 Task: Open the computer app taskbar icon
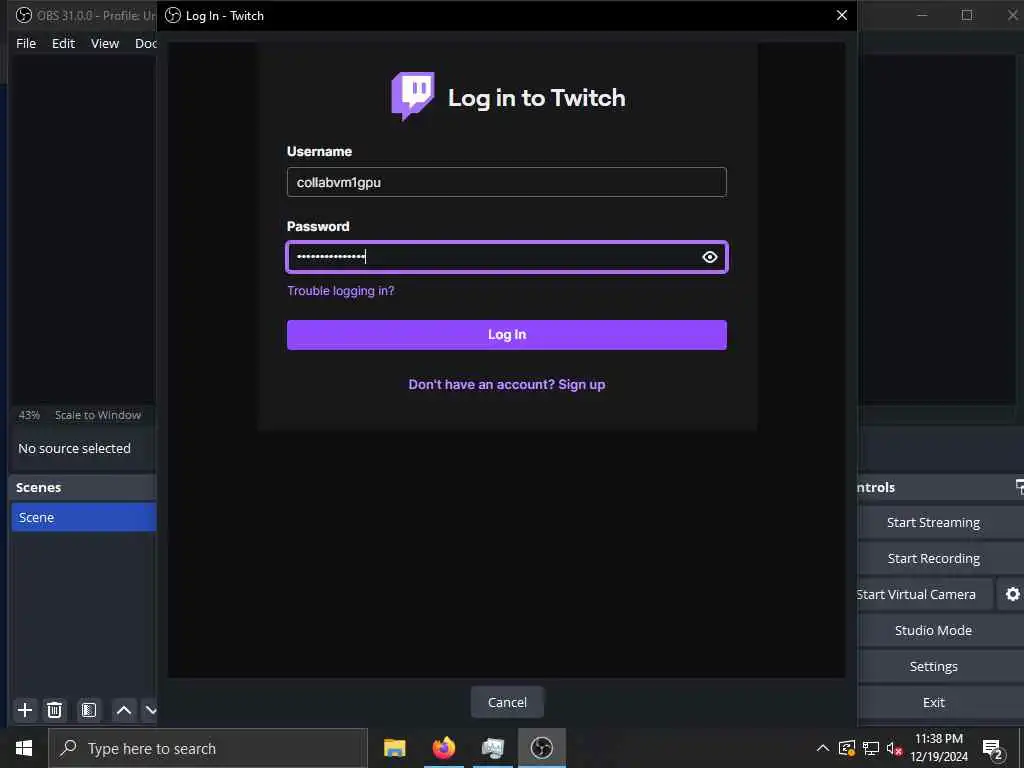(492, 748)
